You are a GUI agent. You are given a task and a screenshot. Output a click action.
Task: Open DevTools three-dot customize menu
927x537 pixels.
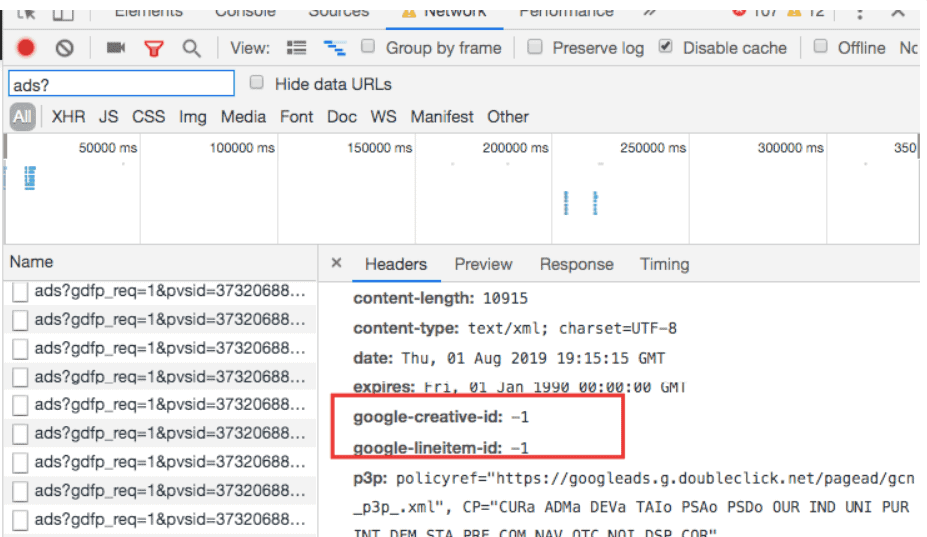tap(860, 12)
